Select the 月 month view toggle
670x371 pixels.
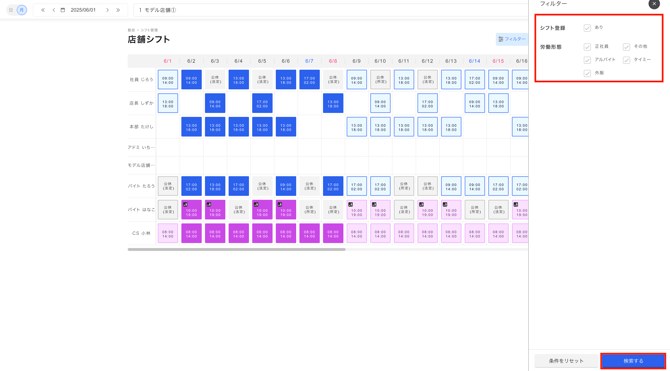21,10
